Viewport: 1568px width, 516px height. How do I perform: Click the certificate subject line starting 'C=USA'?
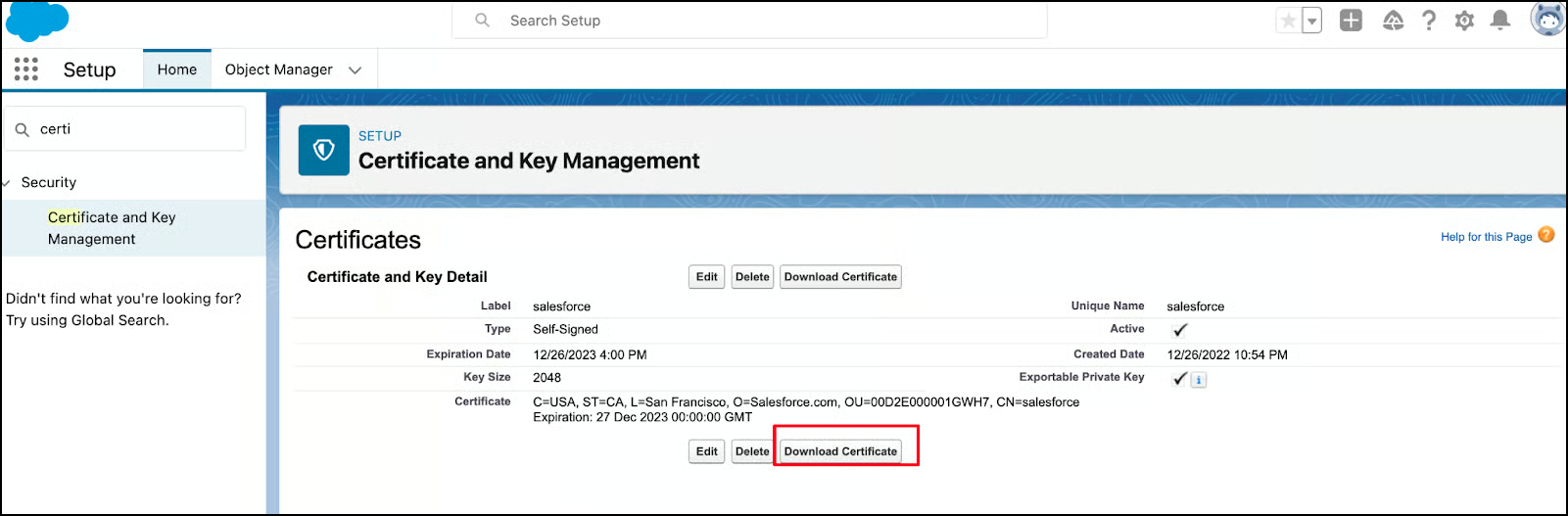[806, 402]
